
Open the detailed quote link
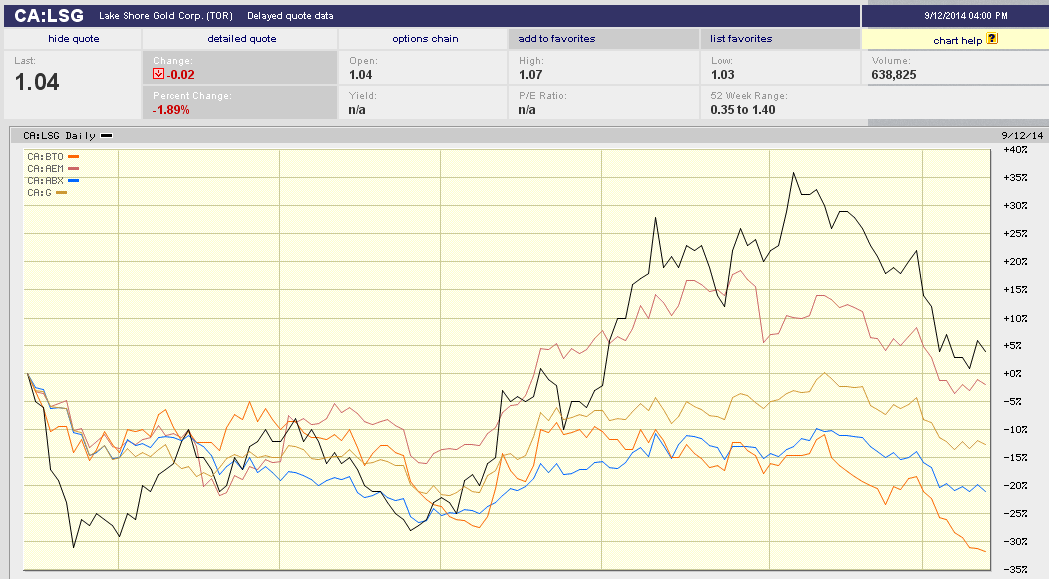(x=242, y=39)
